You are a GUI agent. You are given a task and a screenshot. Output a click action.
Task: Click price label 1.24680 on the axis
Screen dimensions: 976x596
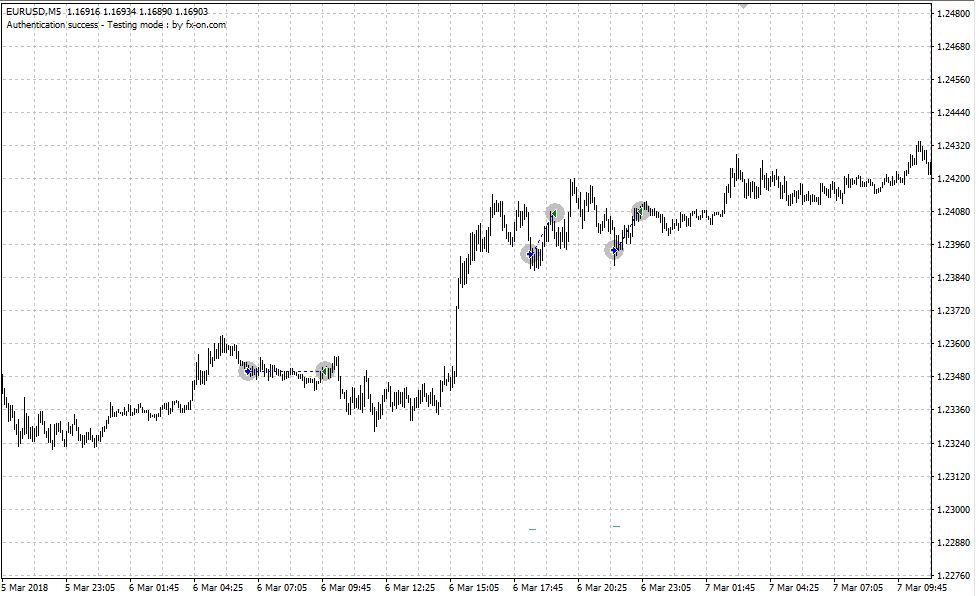(x=953, y=46)
